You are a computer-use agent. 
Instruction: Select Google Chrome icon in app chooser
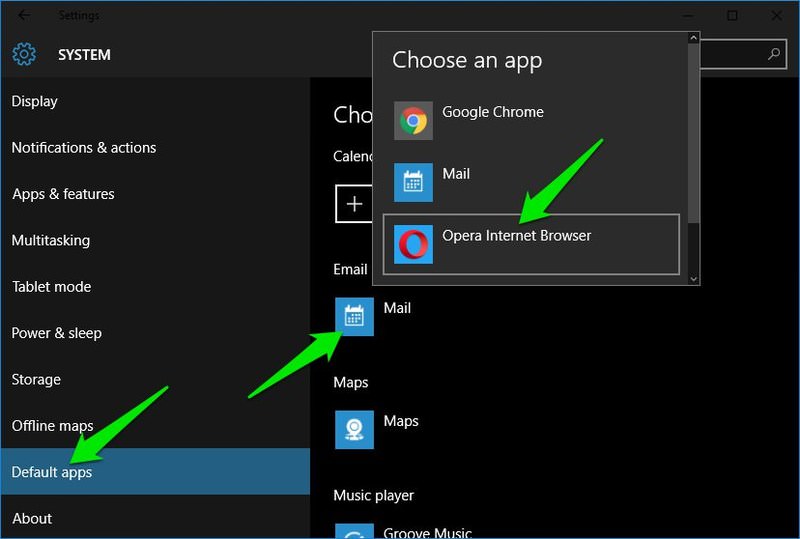(x=413, y=120)
